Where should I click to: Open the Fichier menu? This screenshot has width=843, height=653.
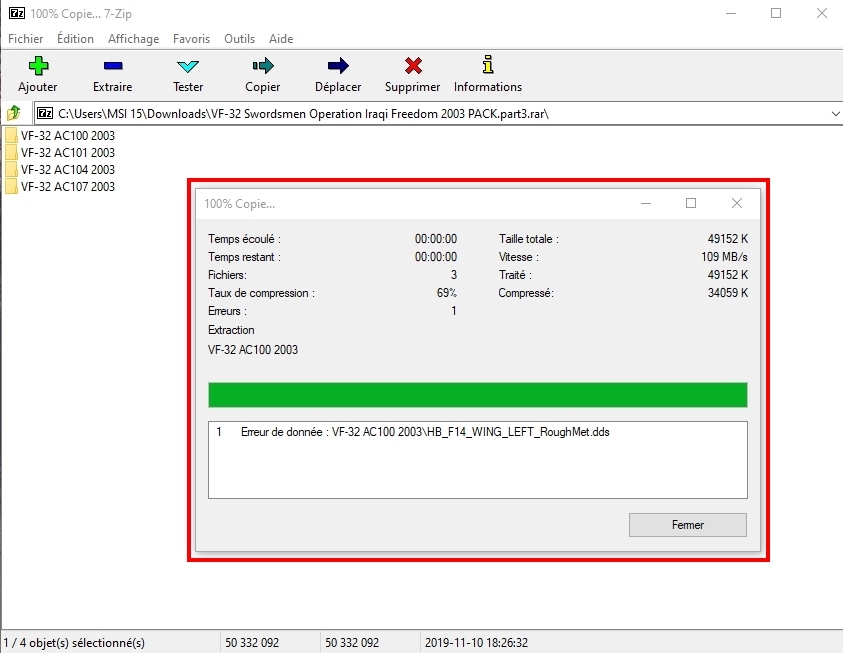point(25,39)
